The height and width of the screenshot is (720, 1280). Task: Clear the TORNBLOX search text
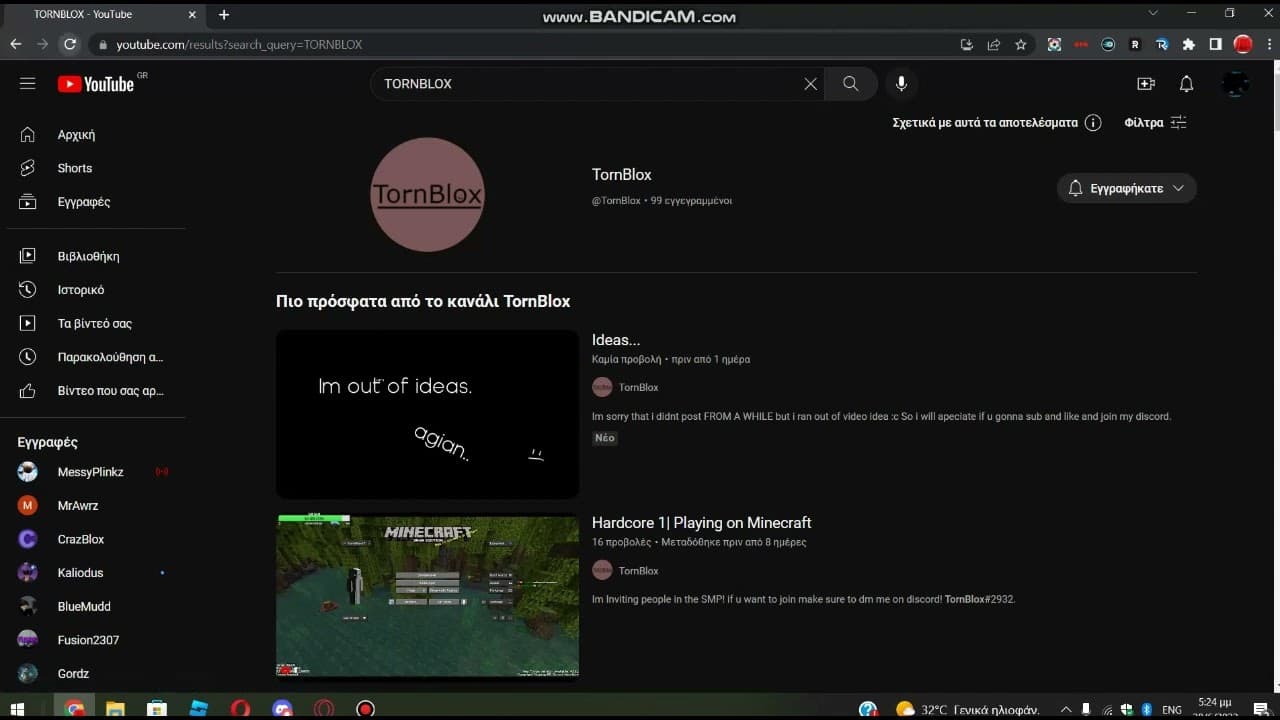[x=810, y=84]
